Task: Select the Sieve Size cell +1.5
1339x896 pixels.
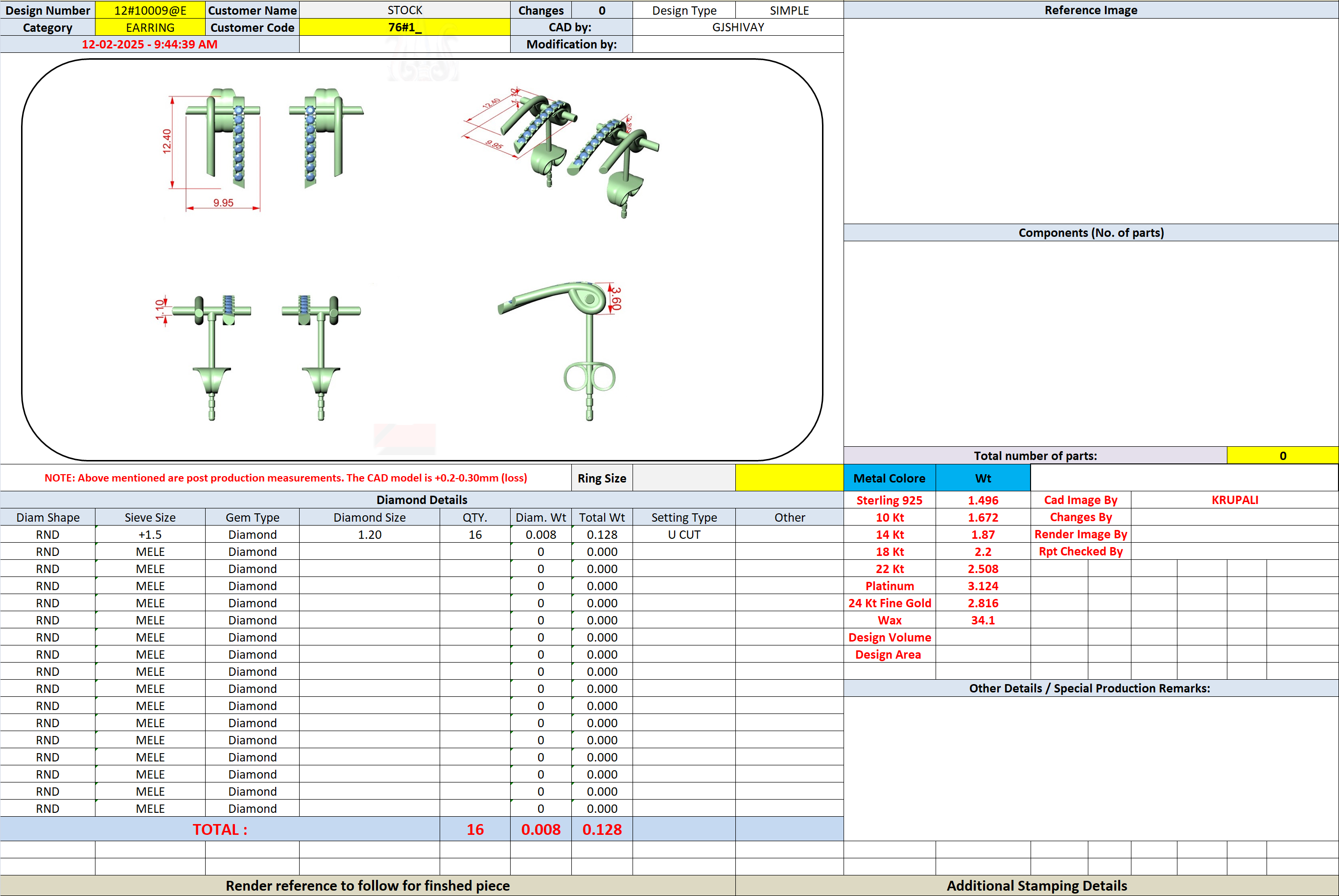Action: [x=150, y=534]
